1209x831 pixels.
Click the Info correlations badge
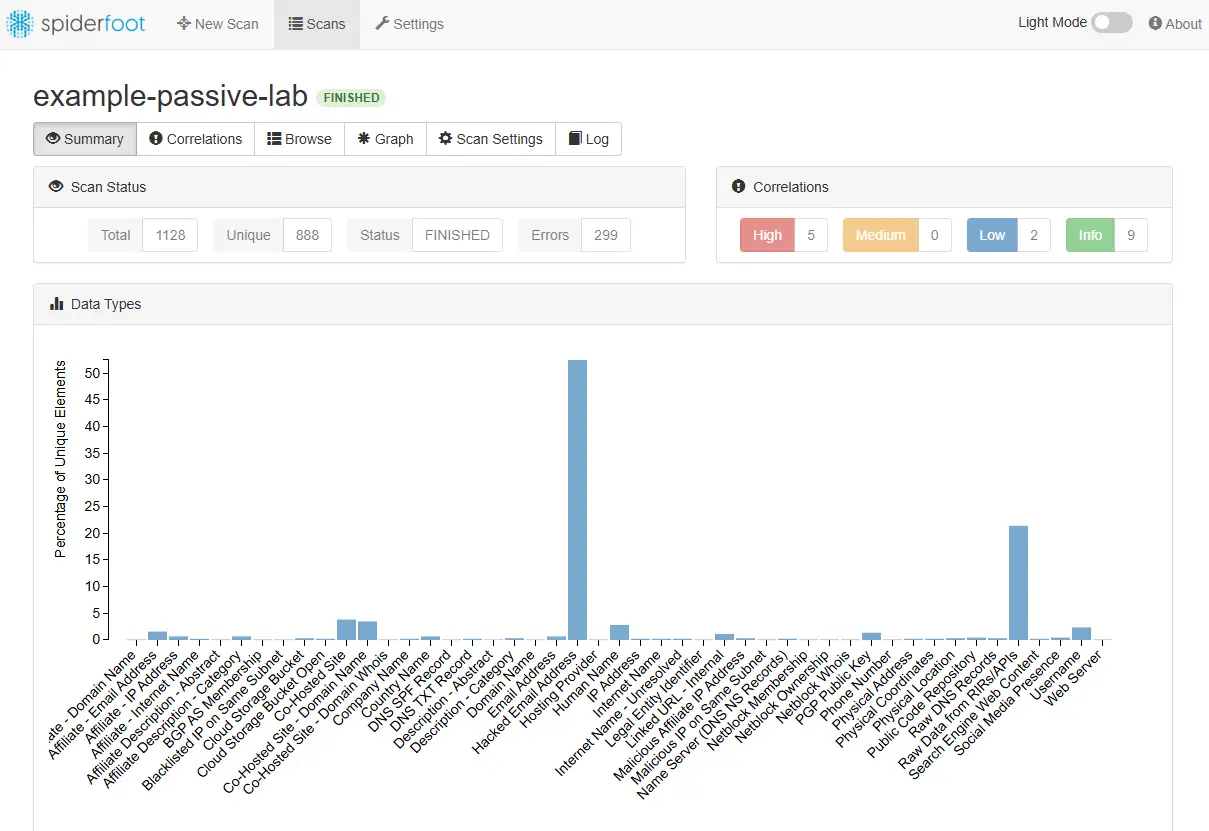(1090, 235)
